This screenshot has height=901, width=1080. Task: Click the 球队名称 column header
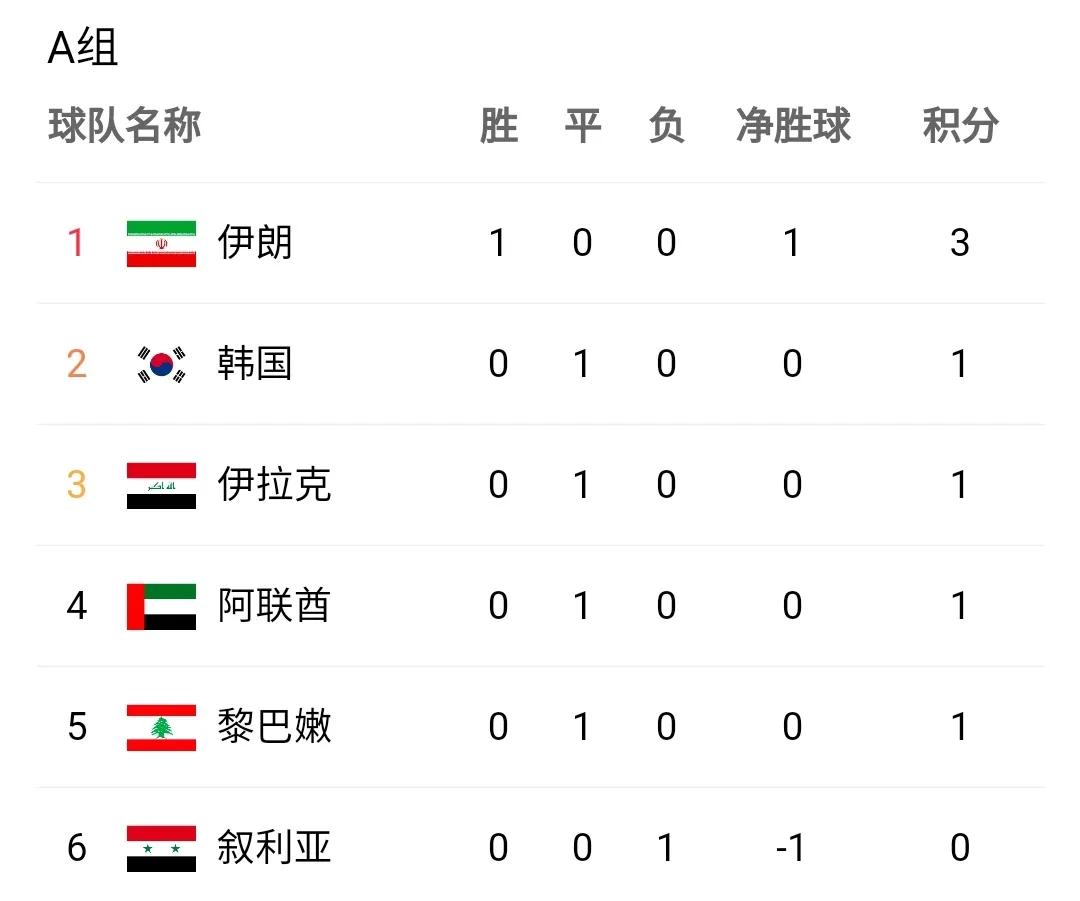(x=125, y=126)
